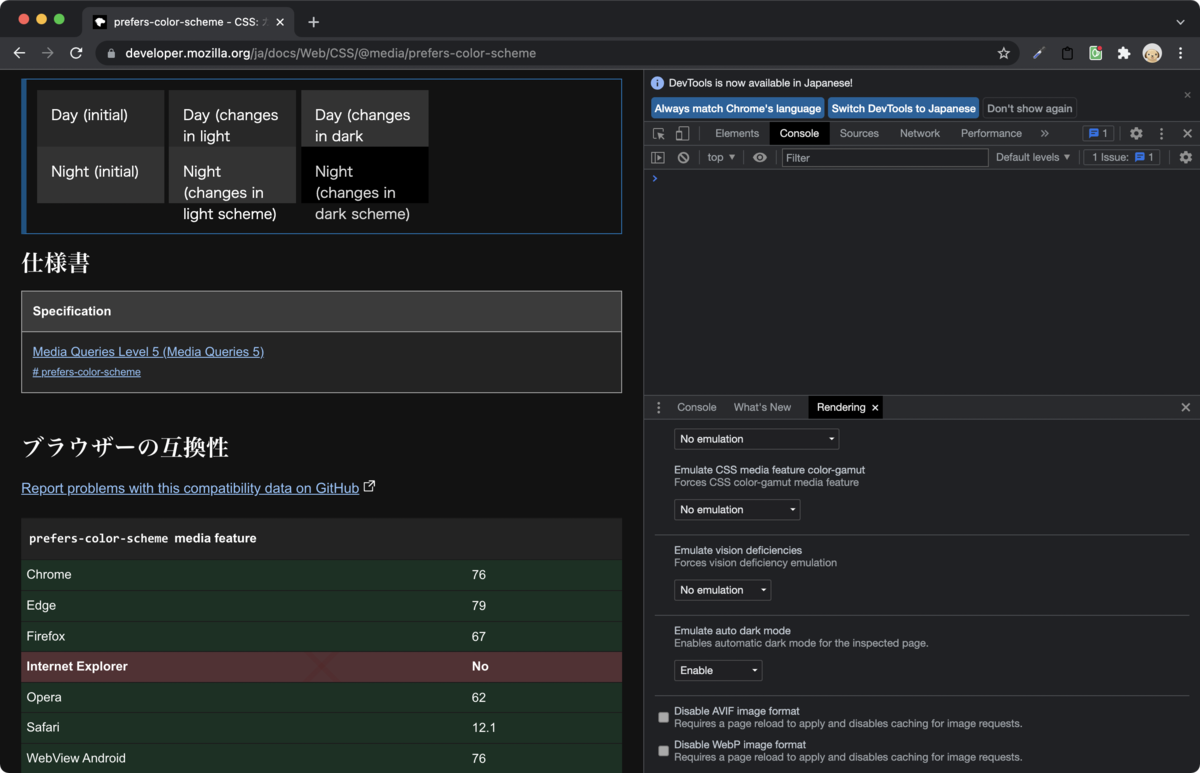The image size is (1200, 773).
Task: Click the profile avatar icon
Action: tap(1152, 53)
